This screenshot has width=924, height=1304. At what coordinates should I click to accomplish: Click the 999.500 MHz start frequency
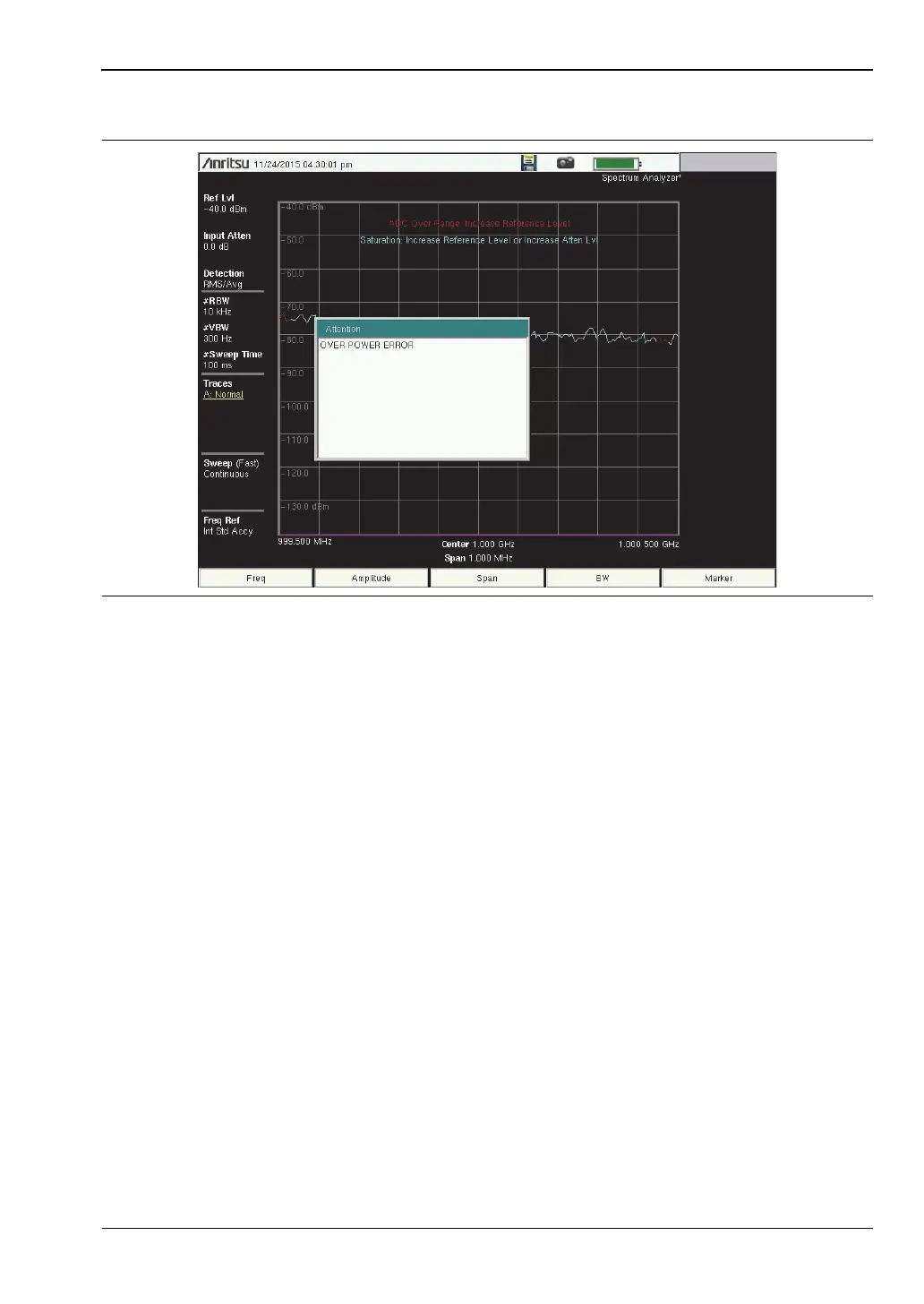pos(305,542)
